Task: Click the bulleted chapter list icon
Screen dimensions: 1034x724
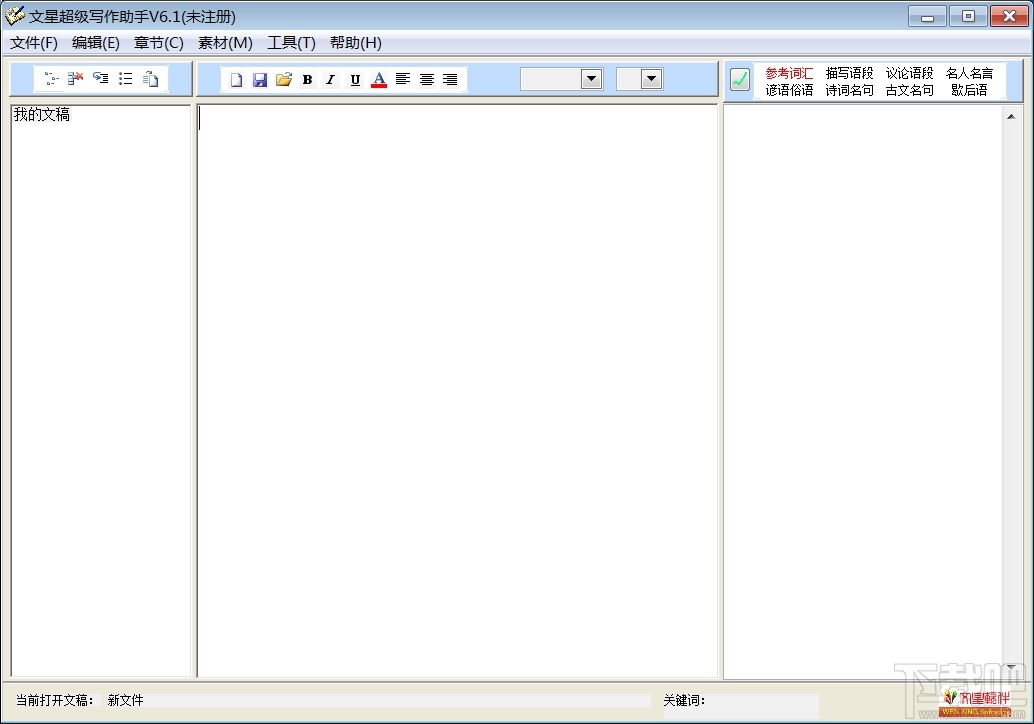Action: tap(125, 79)
